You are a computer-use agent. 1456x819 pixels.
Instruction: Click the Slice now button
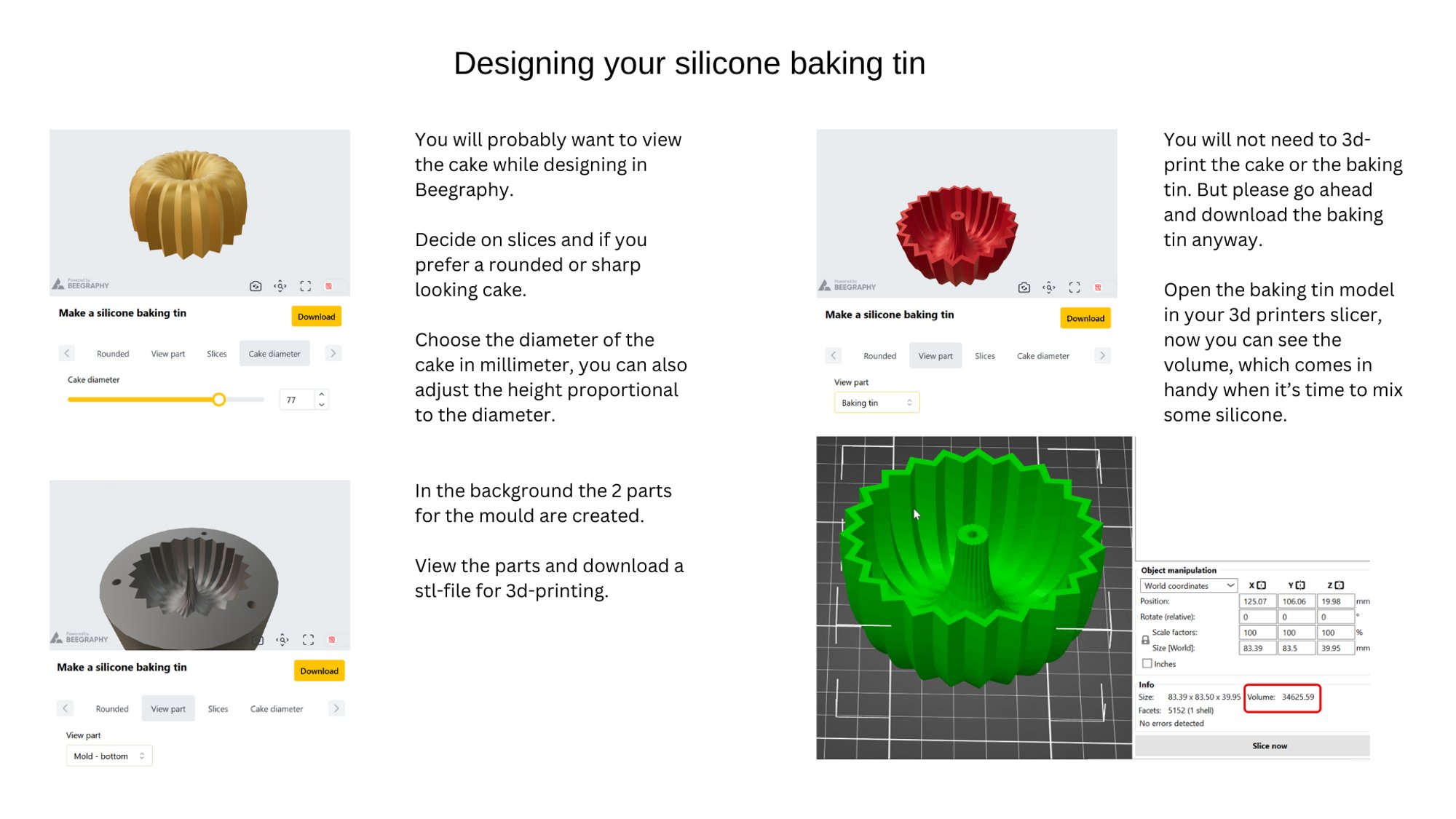tap(1269, 746)
